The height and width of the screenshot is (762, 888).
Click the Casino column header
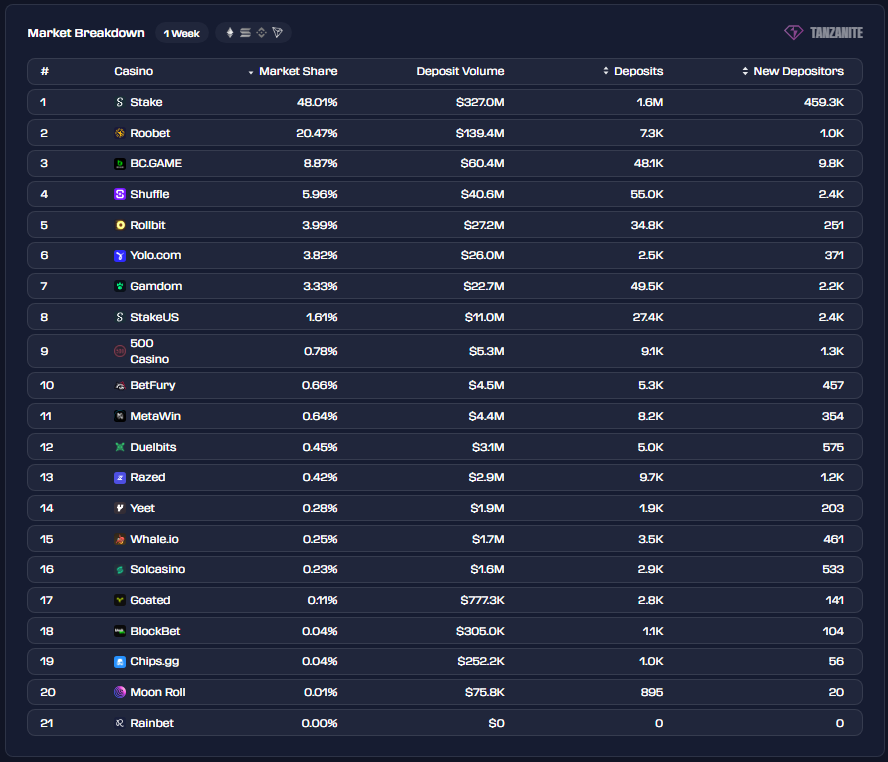(133, 71)
